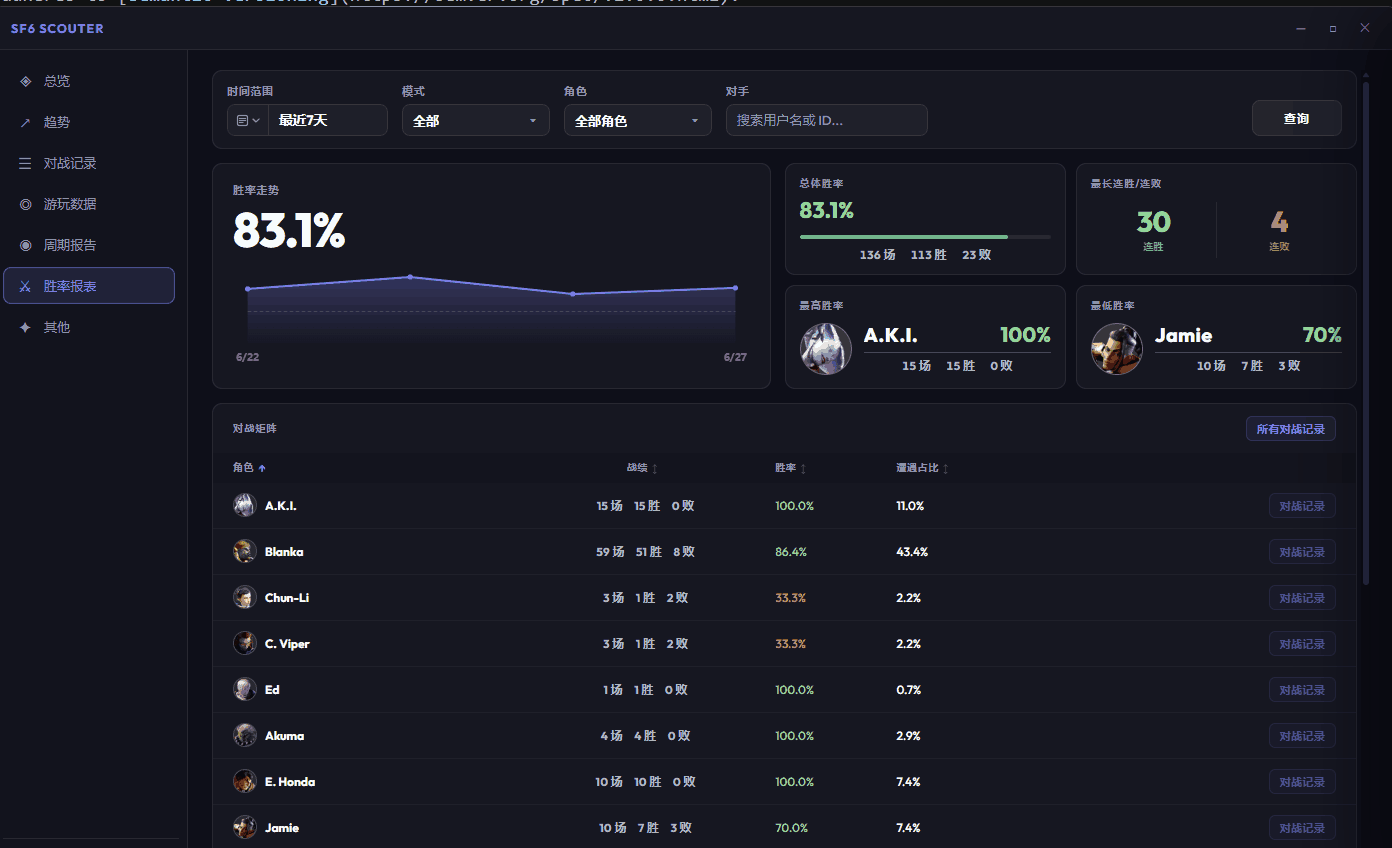Image resolution: width=1392 pixels, height=848 pixels.
Task: Sort the matrix by 遭遇占比 column
Action: click(x=922, y=468)
